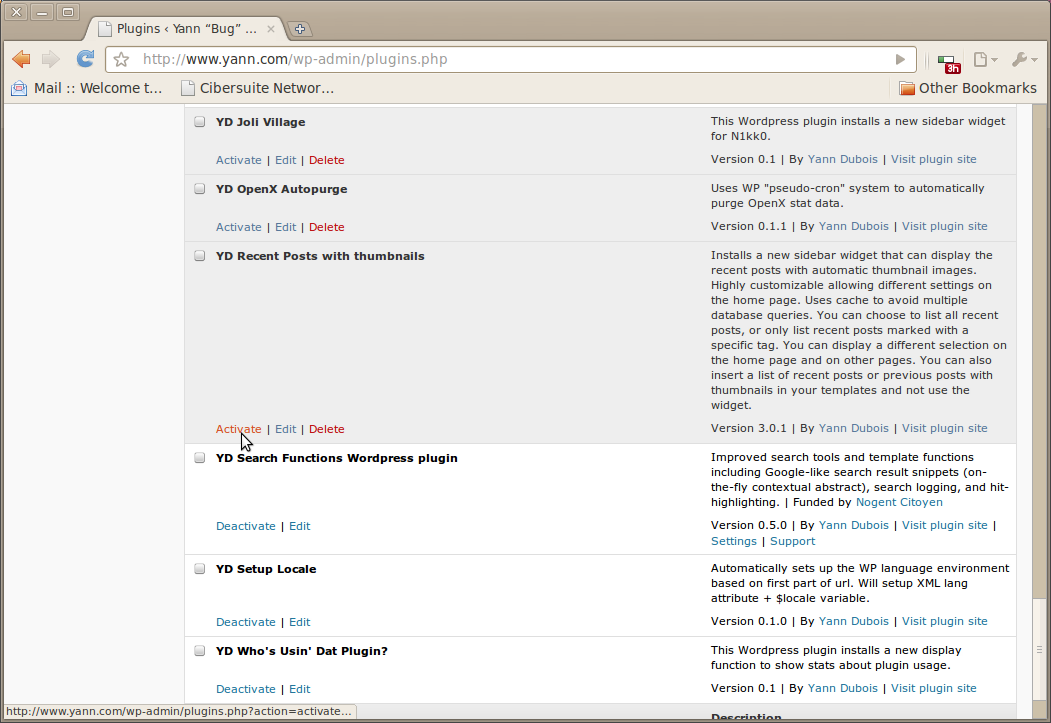This screenshot has width=1051, height=723.
Task: Open Yann Dubois link in Joli Village row
Action: tap(843, 159)
